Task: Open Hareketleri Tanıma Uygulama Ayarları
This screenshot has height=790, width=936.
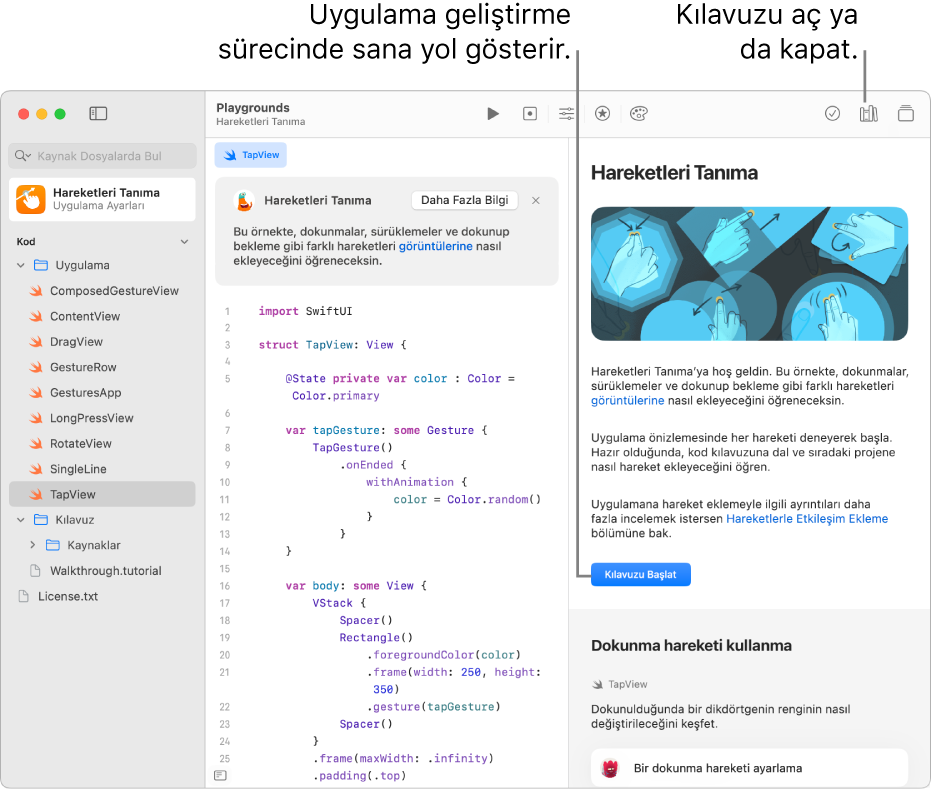Action: pos(103,199)
